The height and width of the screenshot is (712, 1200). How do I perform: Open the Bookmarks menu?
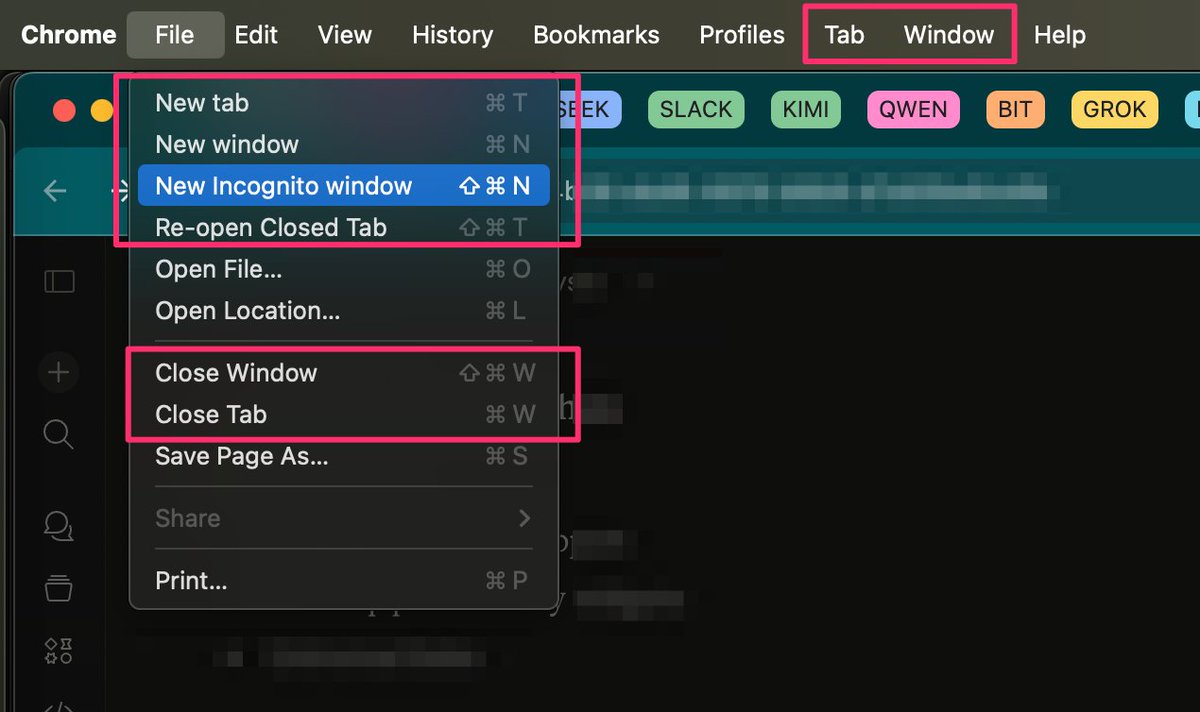pyautogui.click(x=596, y=35)
